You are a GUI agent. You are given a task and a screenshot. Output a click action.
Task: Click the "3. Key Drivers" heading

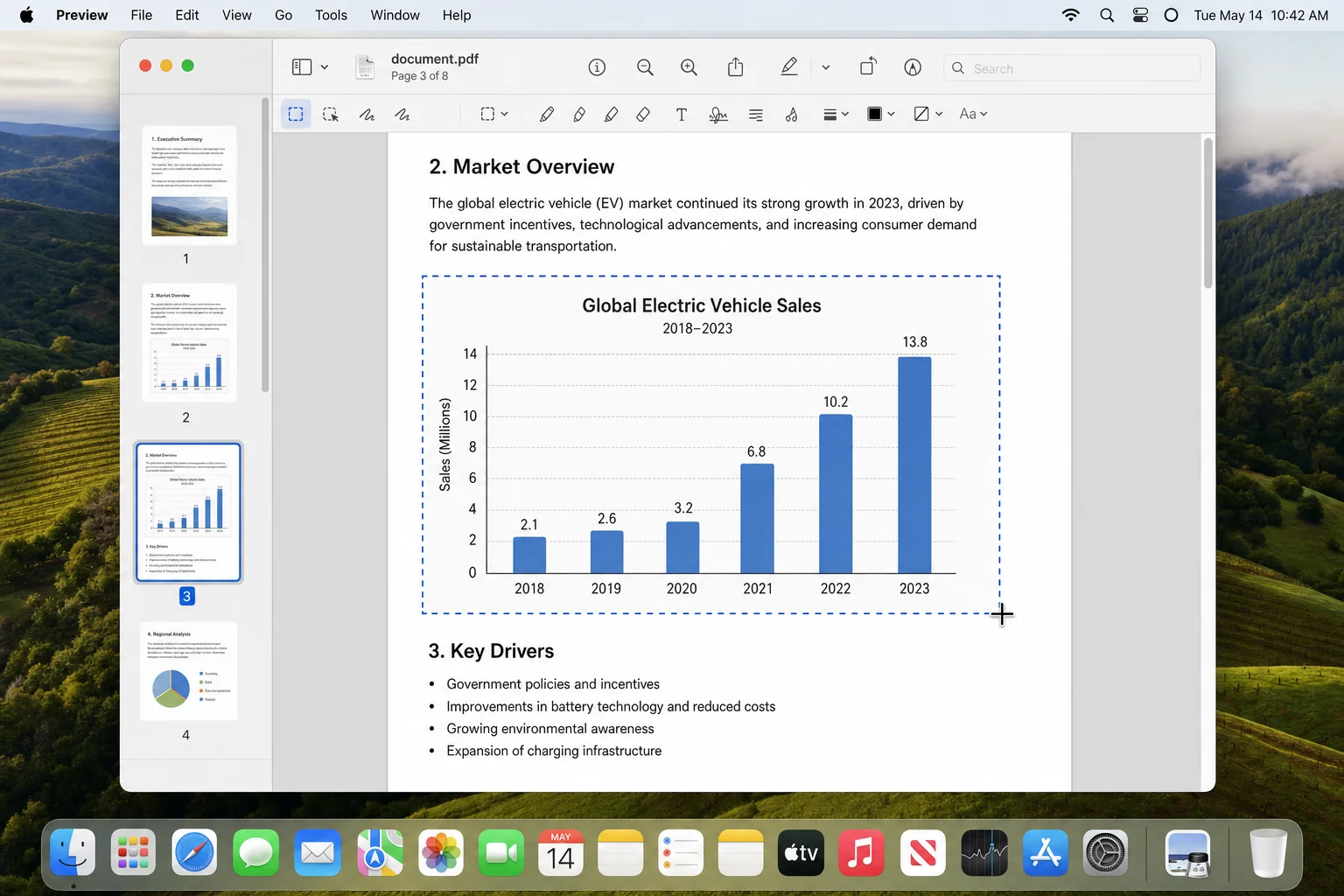click(x=491, y=651)
